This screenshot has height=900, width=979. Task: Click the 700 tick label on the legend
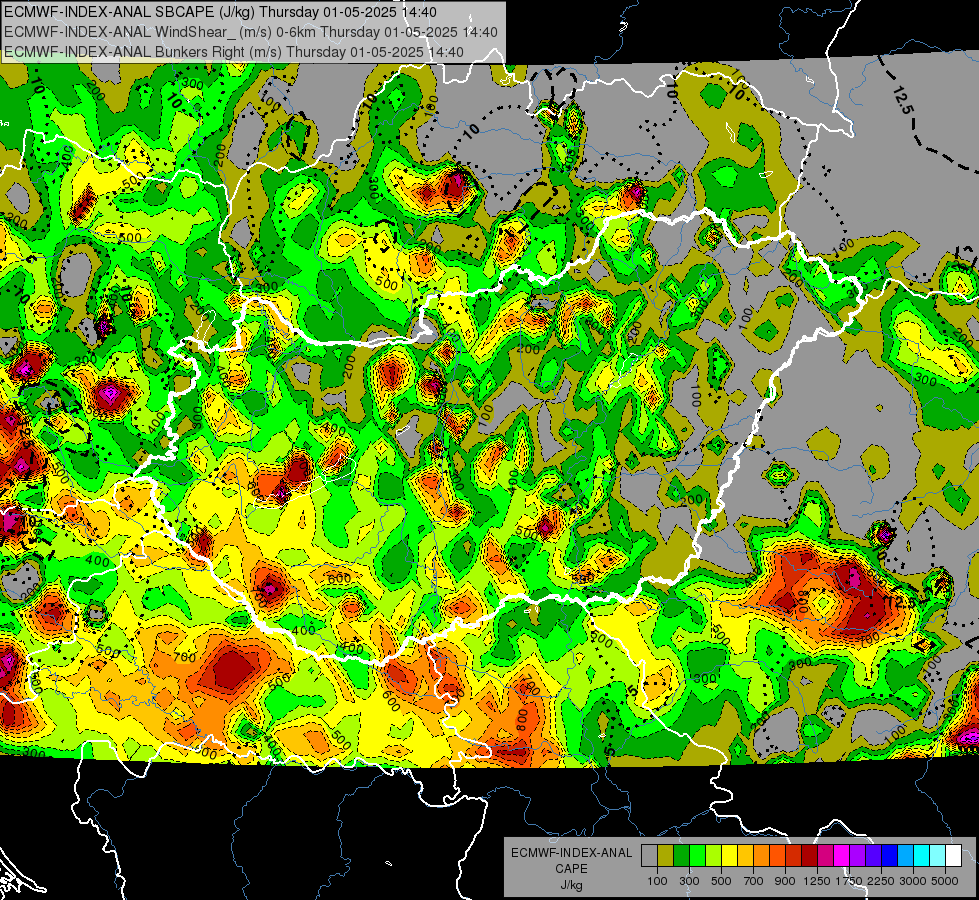[754, 881]
